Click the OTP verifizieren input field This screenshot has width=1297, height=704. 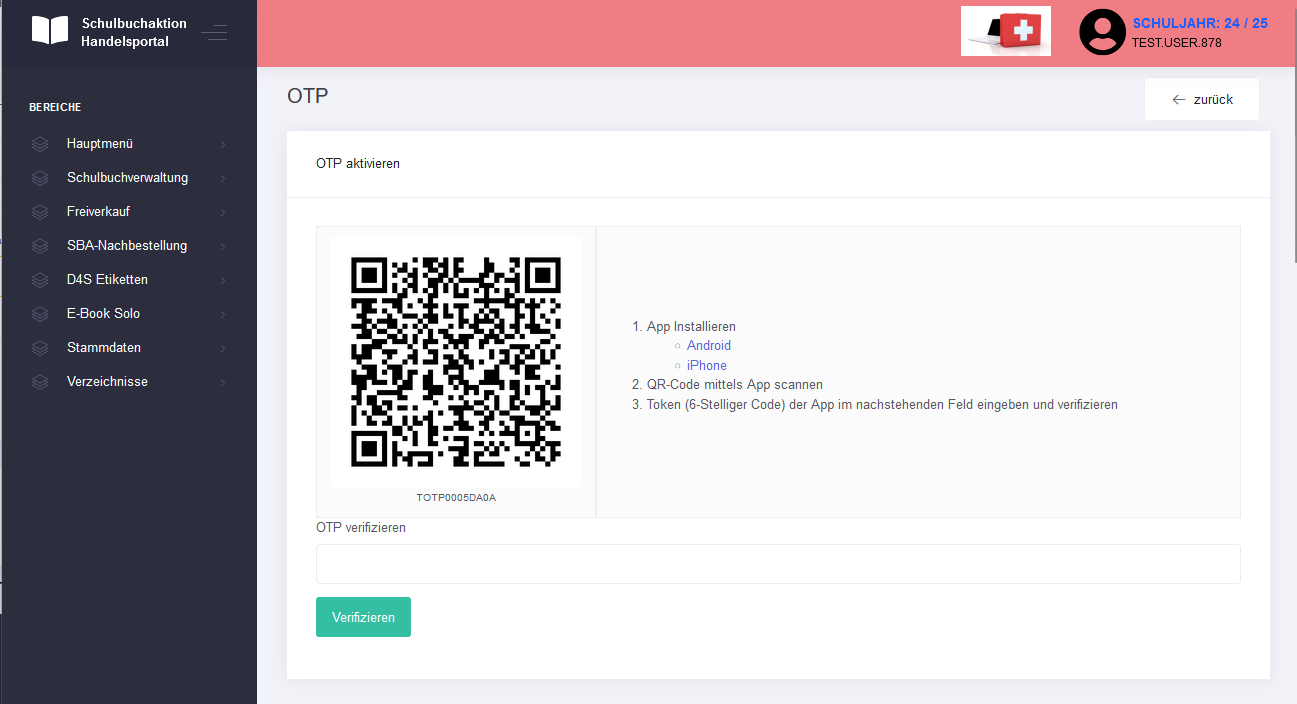pos(778,564)
